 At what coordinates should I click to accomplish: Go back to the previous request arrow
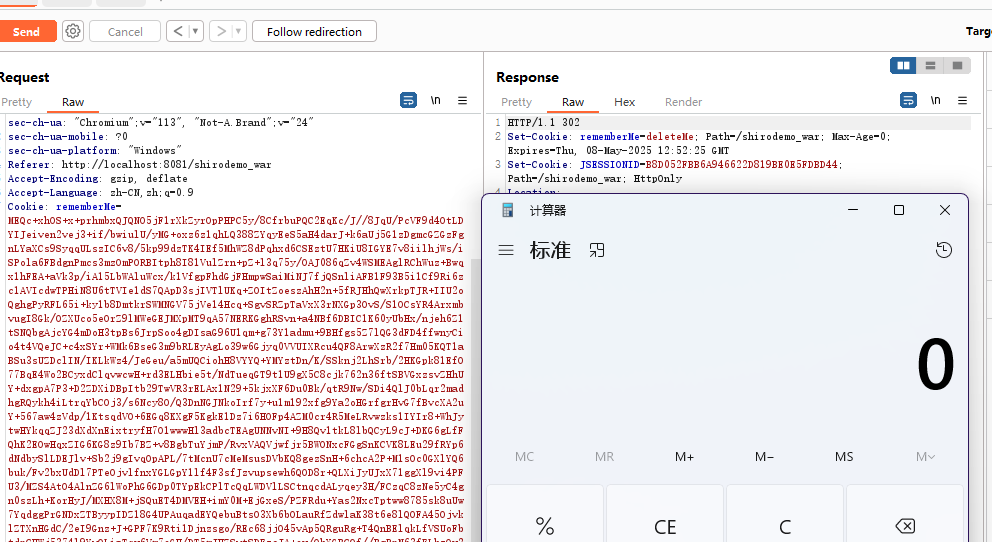click(178, 31)
